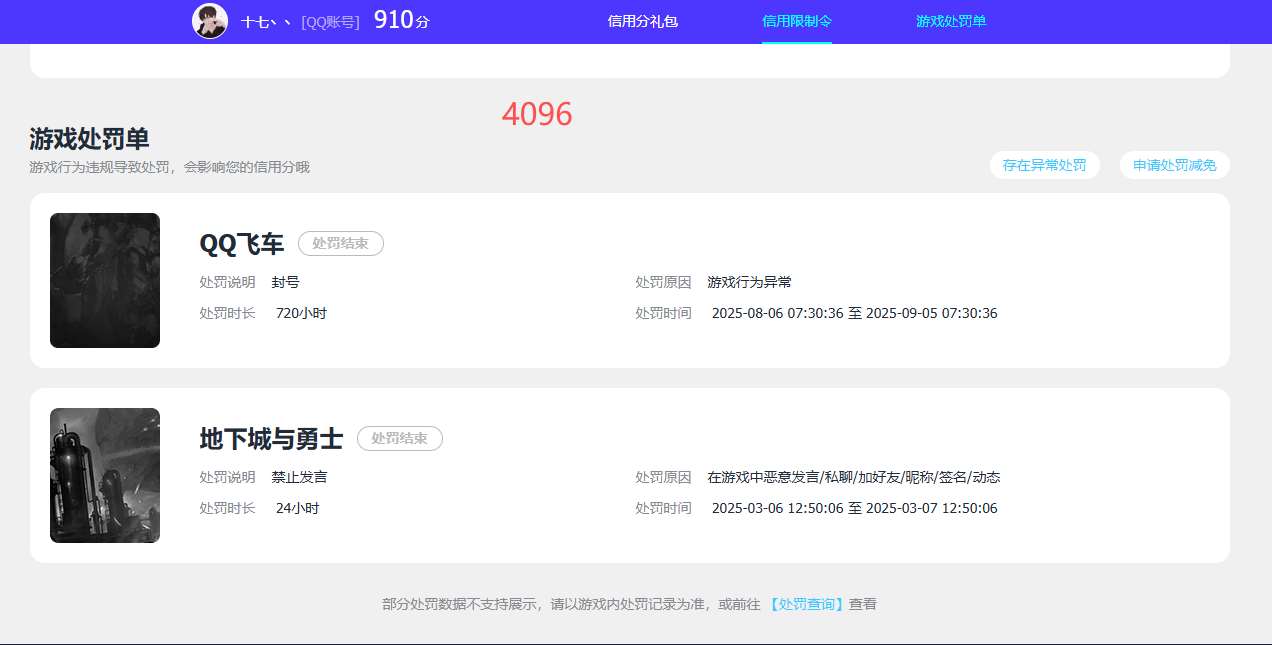Open the 游戏处罚单 navigation item
The width and height of the screenshot is (1272, 645).
(x=950, y=21)
